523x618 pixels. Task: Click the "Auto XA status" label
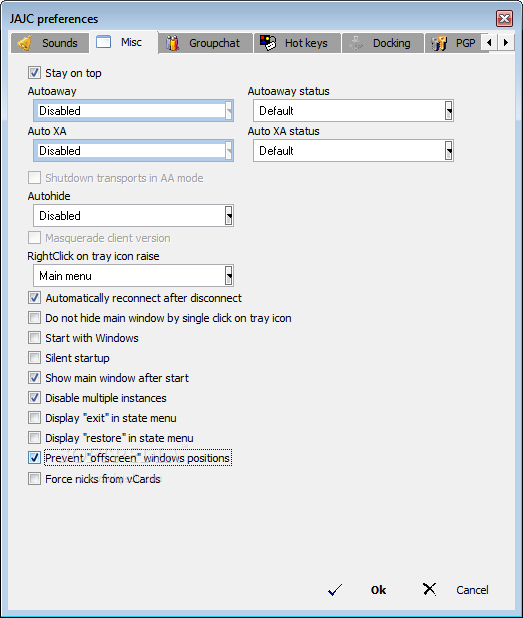(x=283, y=131)
